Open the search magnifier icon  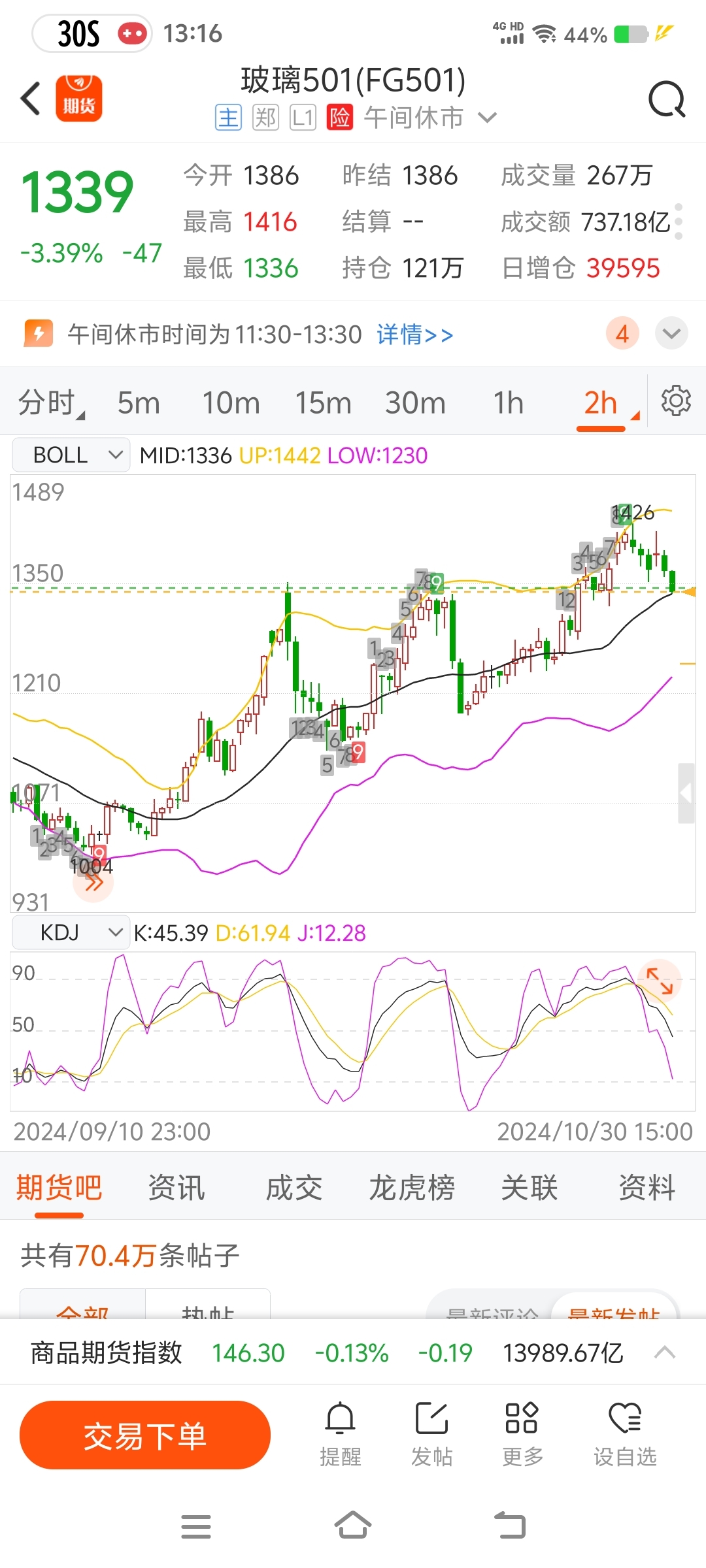pyautogui.click(x=667, y=99)
